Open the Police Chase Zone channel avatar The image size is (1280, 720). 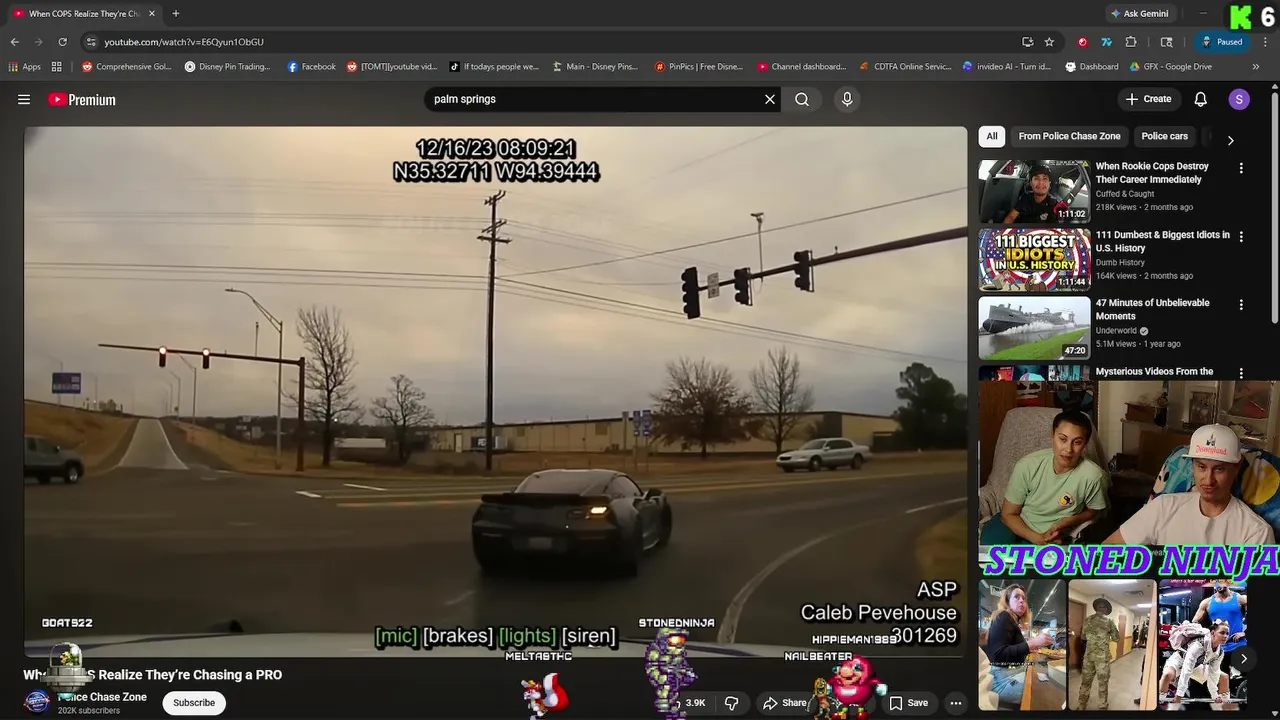[x=37, y=702]
